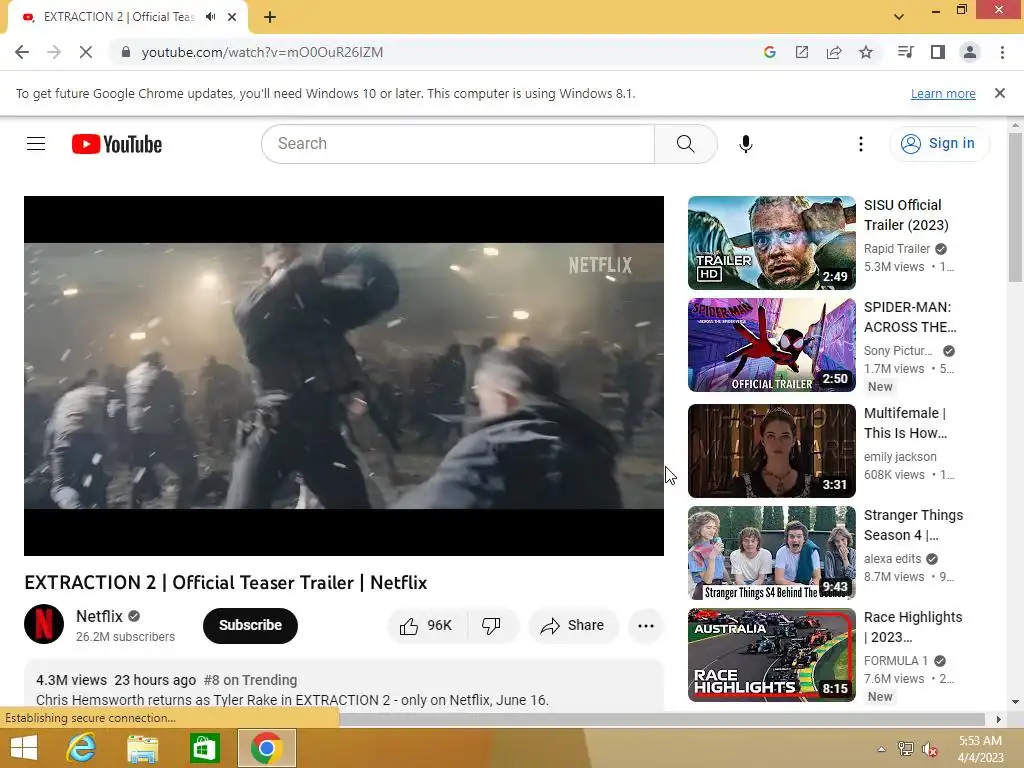The image size is (1024, 768).
Task: Select the Rapid Trailer channel name
Action: [897, 249]
